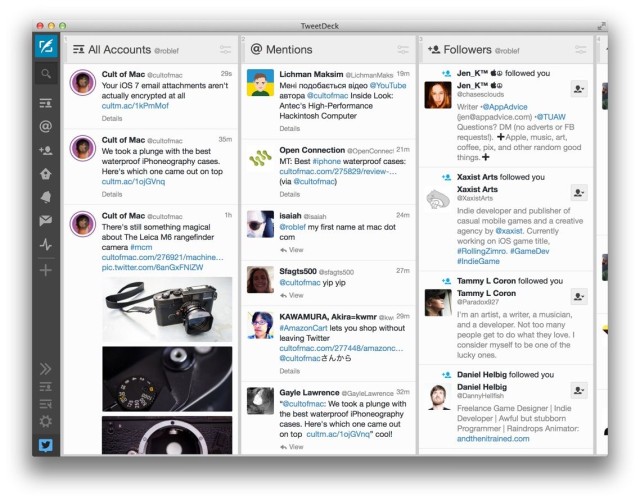The width and height of the screenshot is (640, 501).
Task: Open cultofmac.com/275829/review link
Action: 338,171
